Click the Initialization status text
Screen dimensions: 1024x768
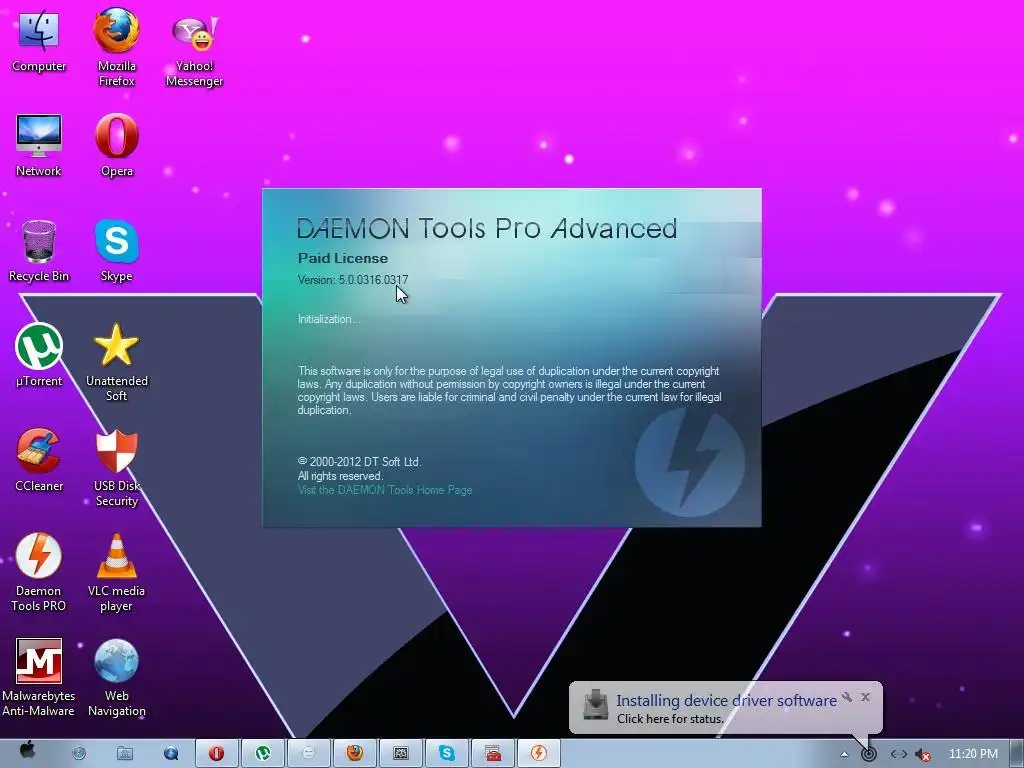coord(328,319)
